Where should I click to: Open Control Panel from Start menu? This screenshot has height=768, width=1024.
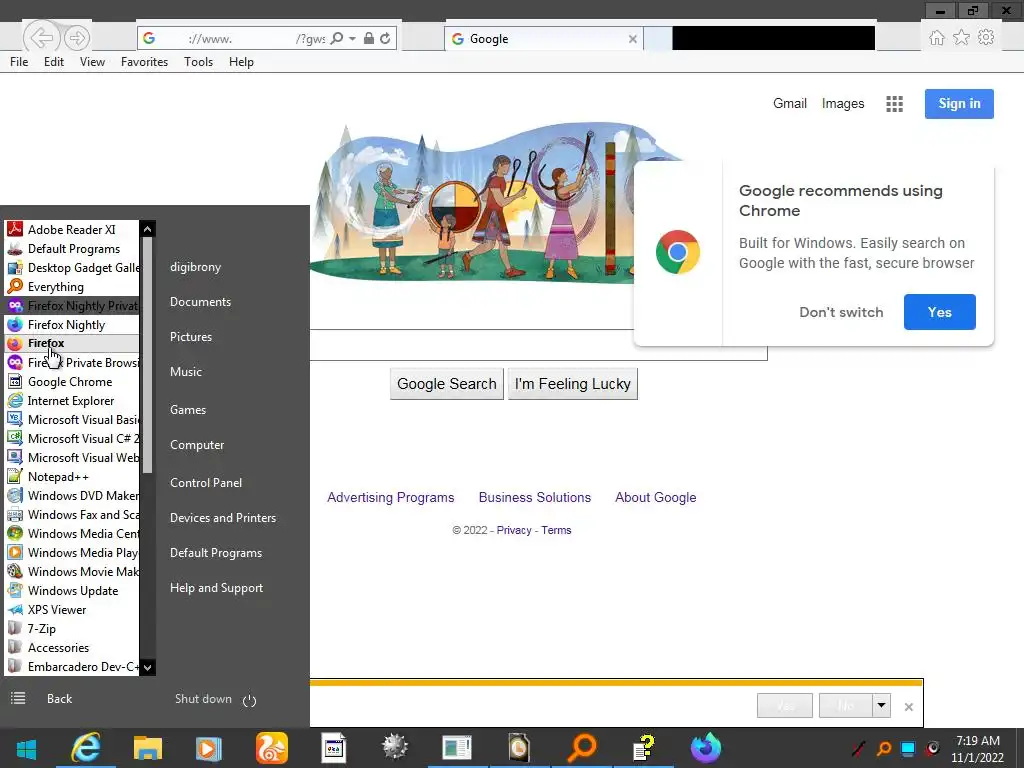click(x=206, y=483)
